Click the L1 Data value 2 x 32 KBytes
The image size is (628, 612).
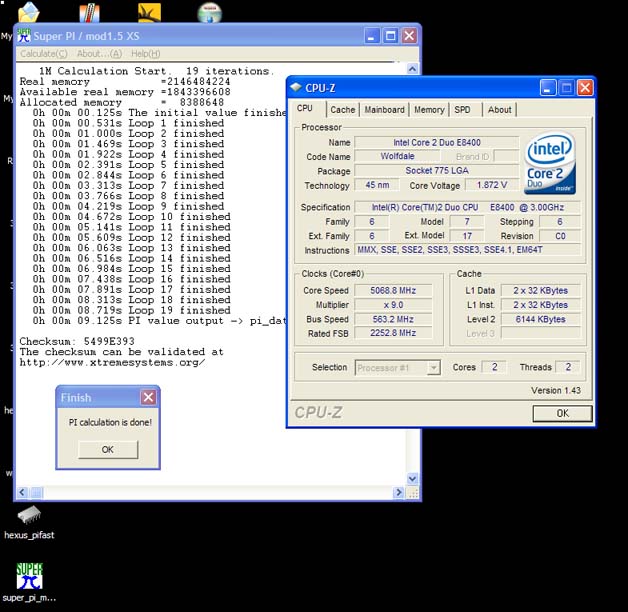click(x=541, y=290)
